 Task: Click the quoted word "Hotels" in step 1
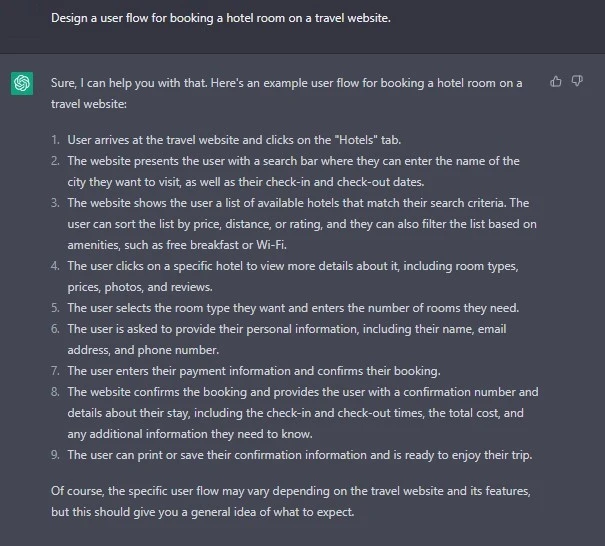pos(357,140)
